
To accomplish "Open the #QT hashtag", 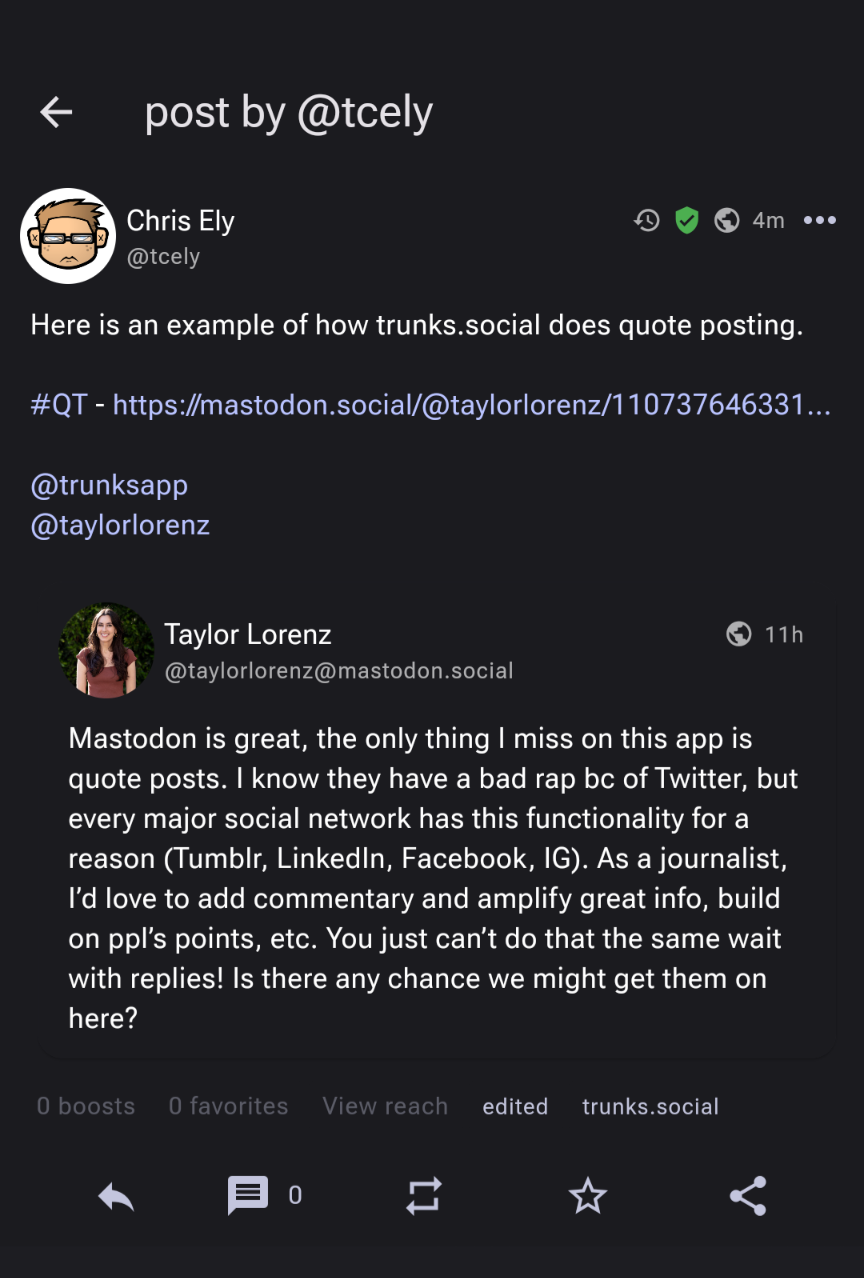I will (59, 405).
